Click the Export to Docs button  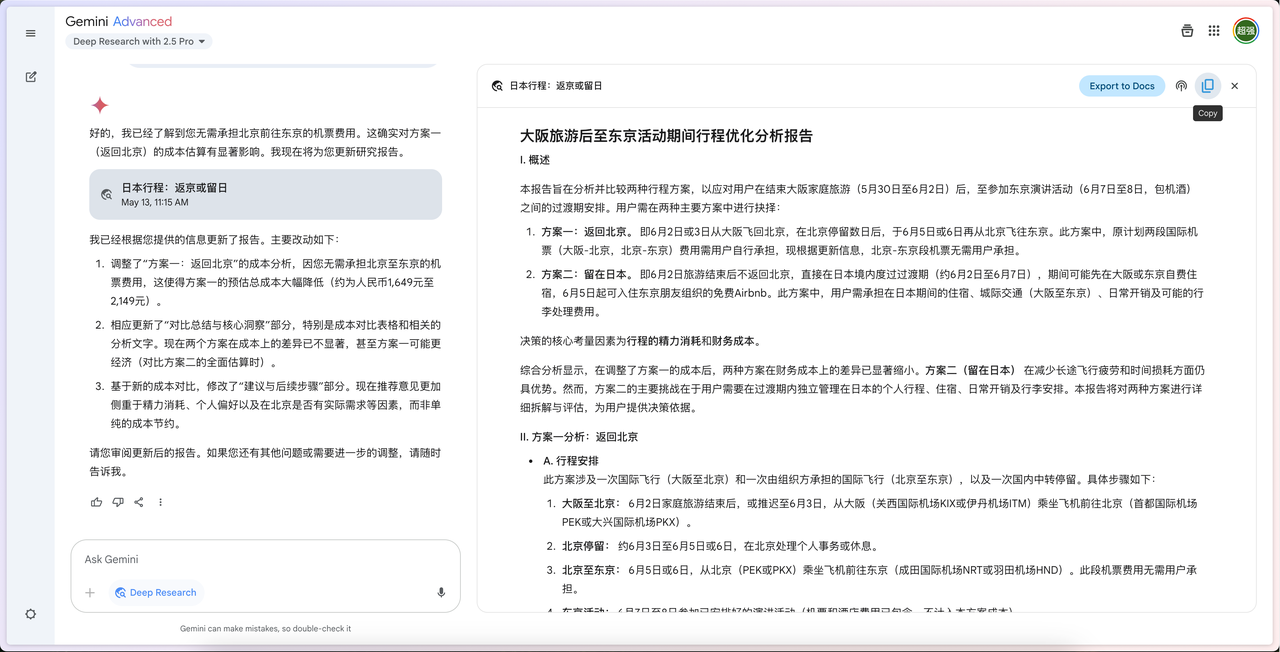pyautogui.click(x=1121, y=86)
